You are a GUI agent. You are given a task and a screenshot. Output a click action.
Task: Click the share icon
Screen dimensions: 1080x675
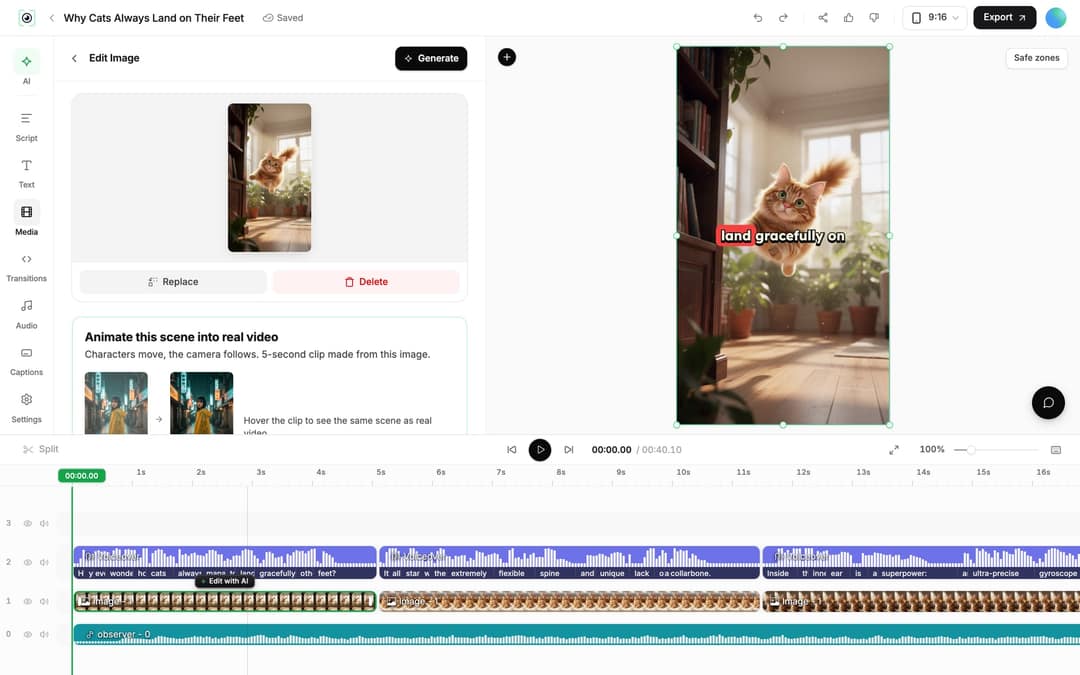point(823,18)
